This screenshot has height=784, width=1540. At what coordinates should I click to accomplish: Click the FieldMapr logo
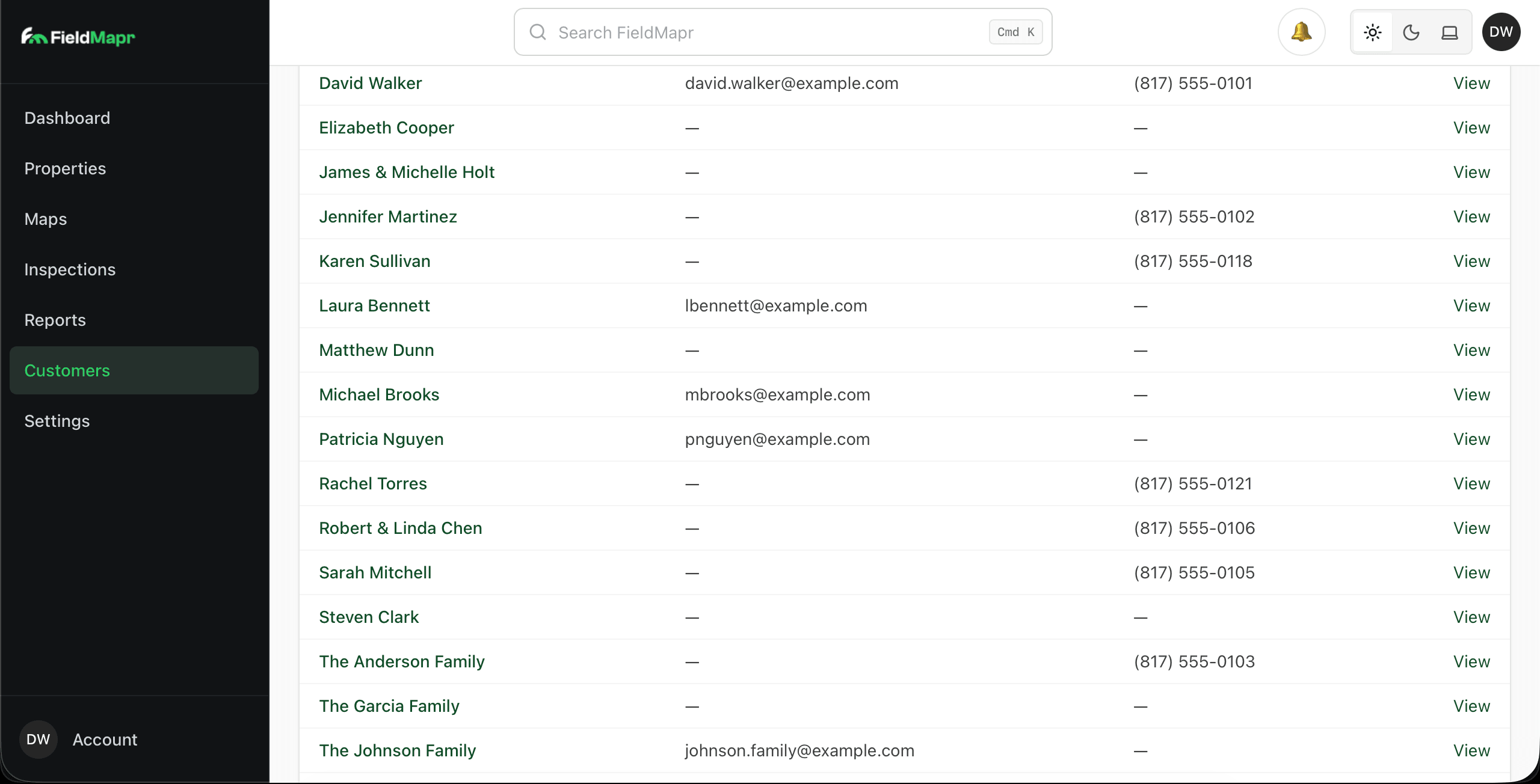(78, 37)
